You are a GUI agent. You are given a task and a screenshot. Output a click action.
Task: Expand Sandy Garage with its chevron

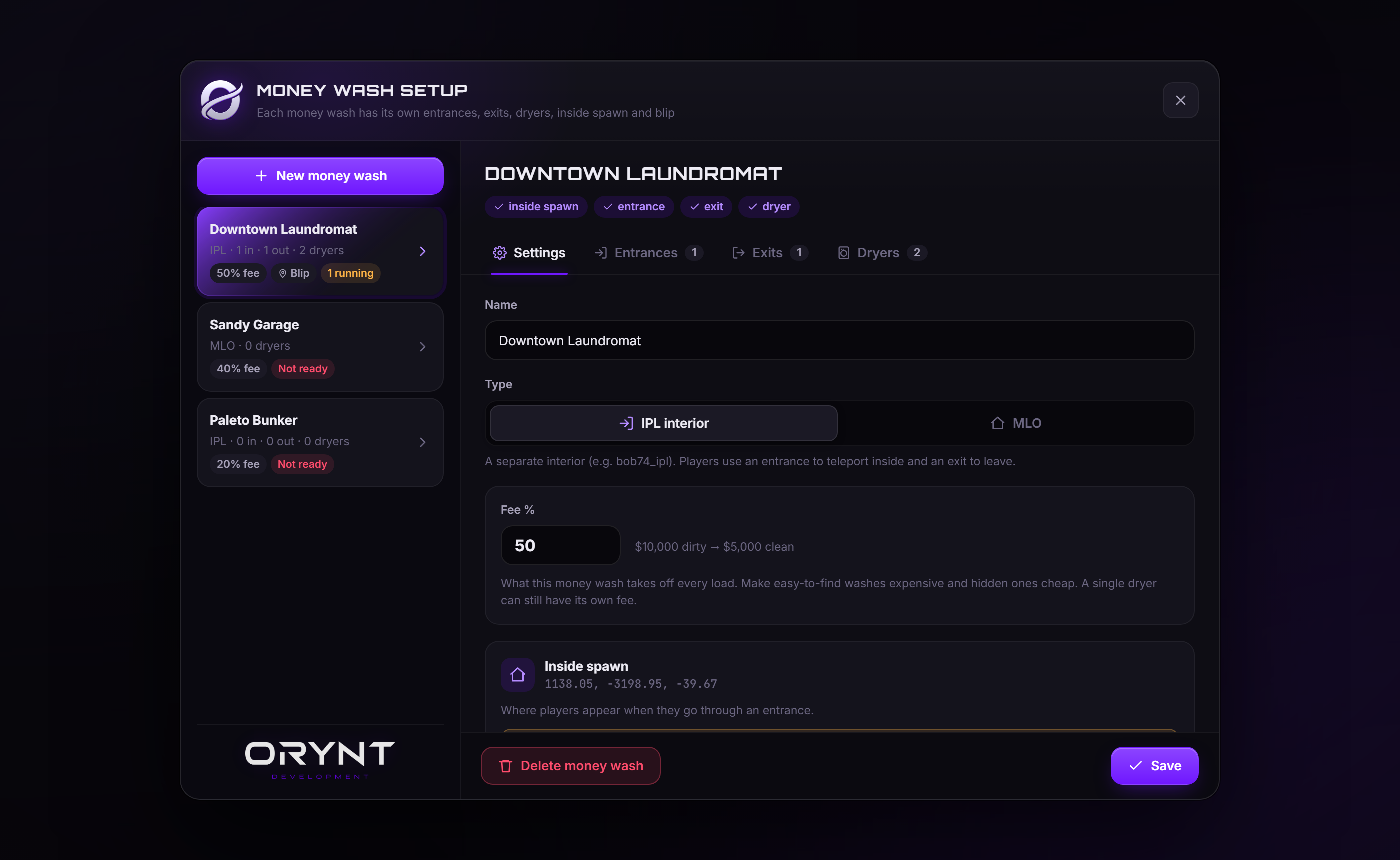[422, 347]
